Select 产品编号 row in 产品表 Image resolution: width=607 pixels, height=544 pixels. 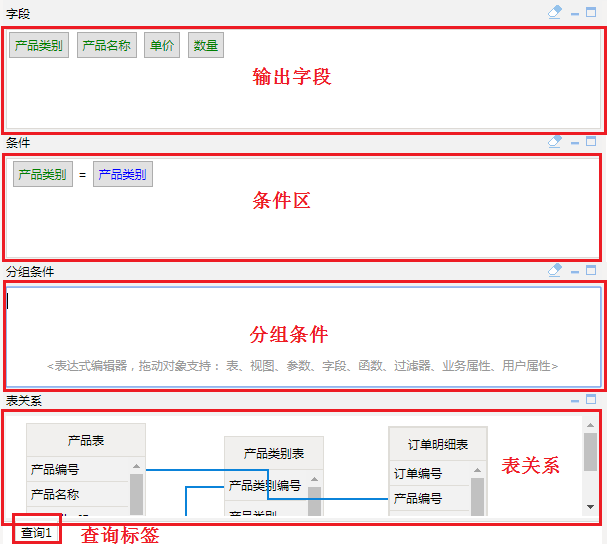coord(77,470)
